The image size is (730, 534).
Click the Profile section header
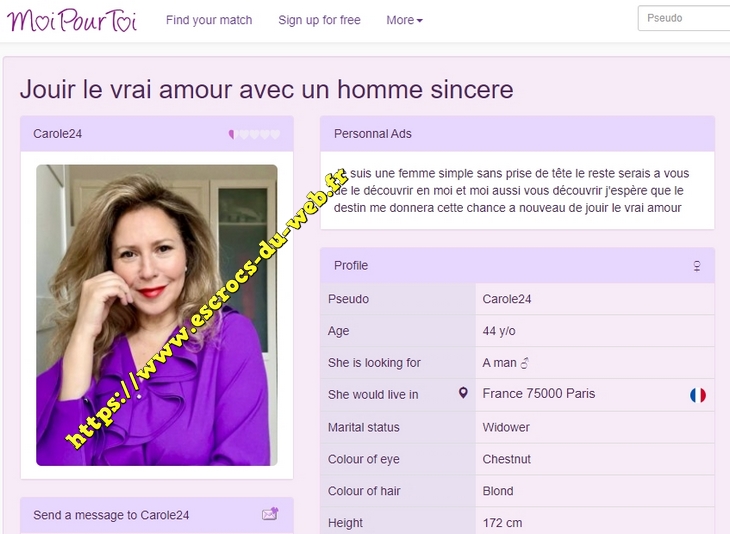[517, 265]
